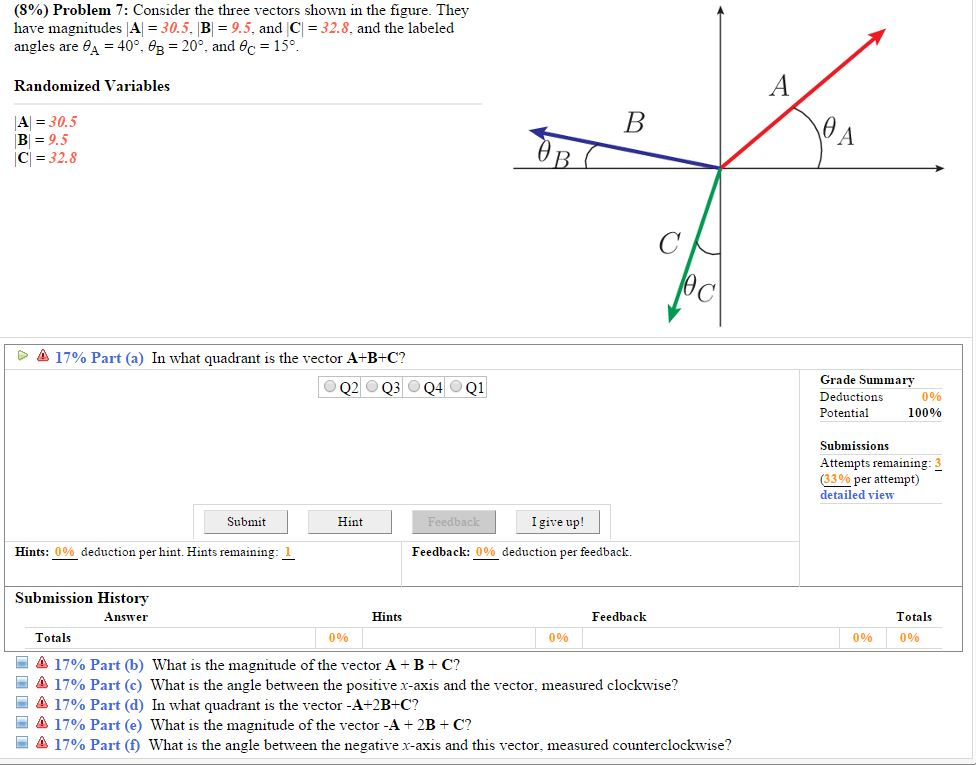Click the blue square icon next to Part (e)
This screenshot has height=765, width=976.
tap(22, 723)
